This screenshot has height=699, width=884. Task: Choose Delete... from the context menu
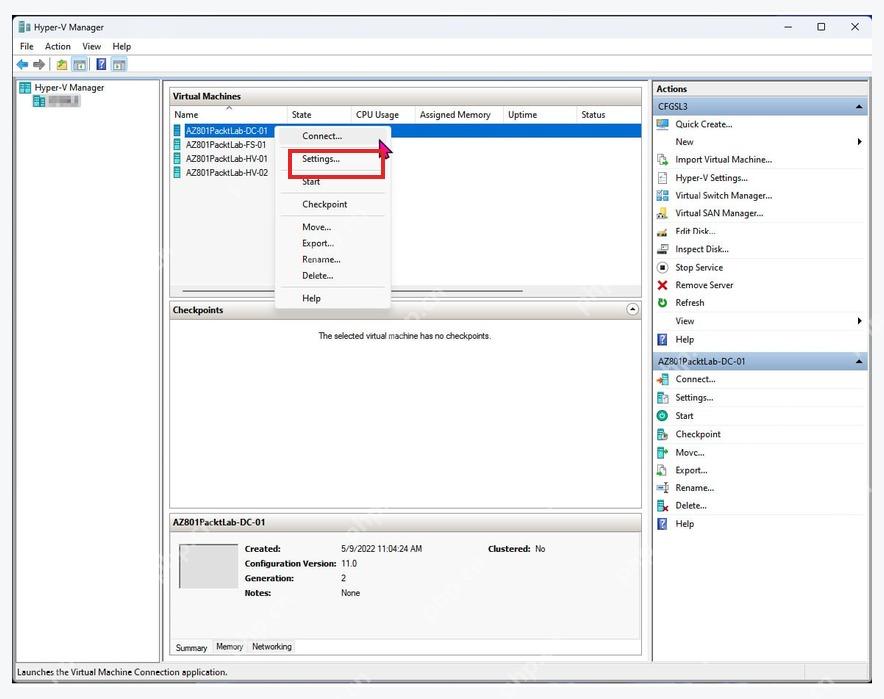[333, 276]
